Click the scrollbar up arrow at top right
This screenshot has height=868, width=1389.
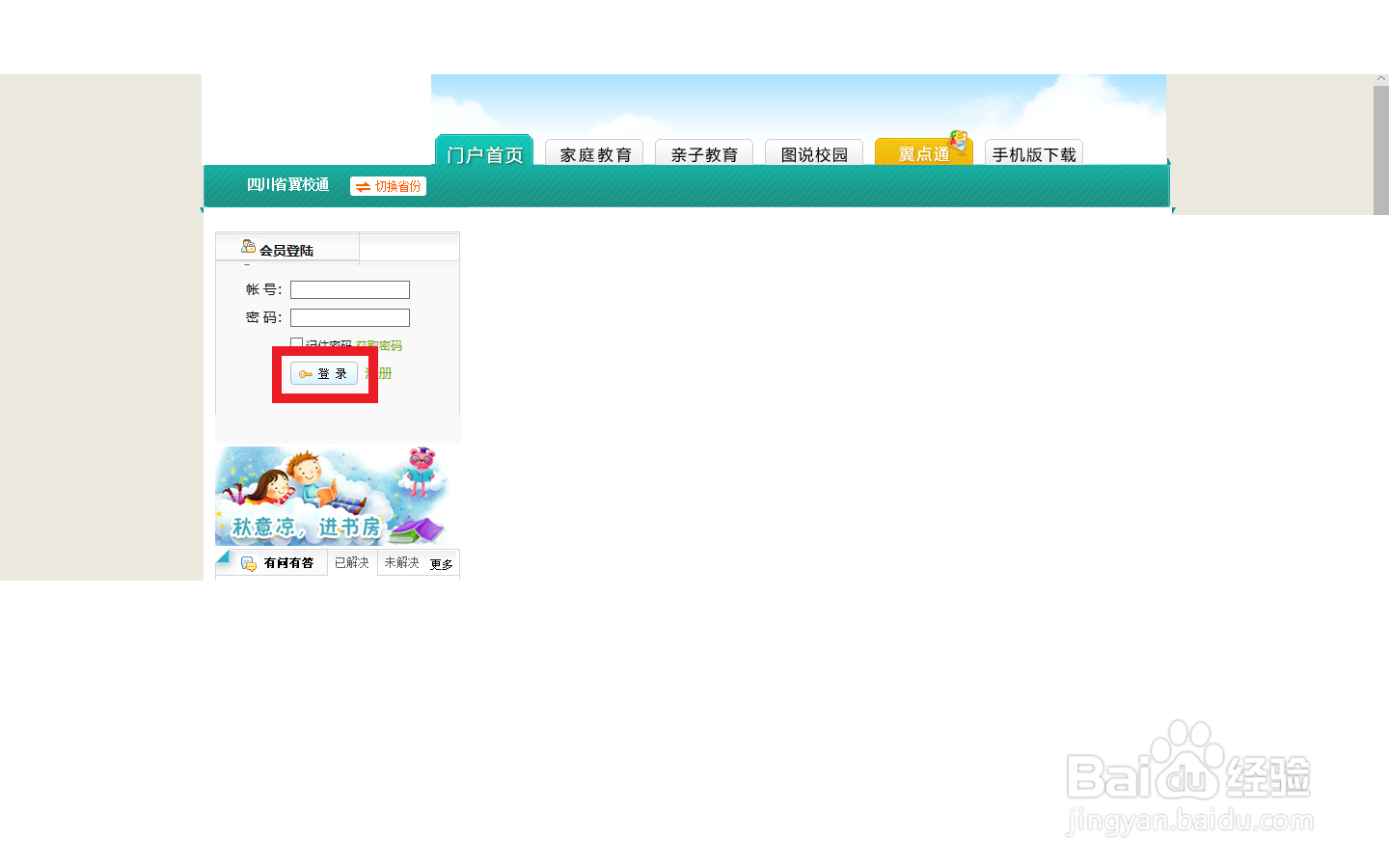(x=1382, y=79)
